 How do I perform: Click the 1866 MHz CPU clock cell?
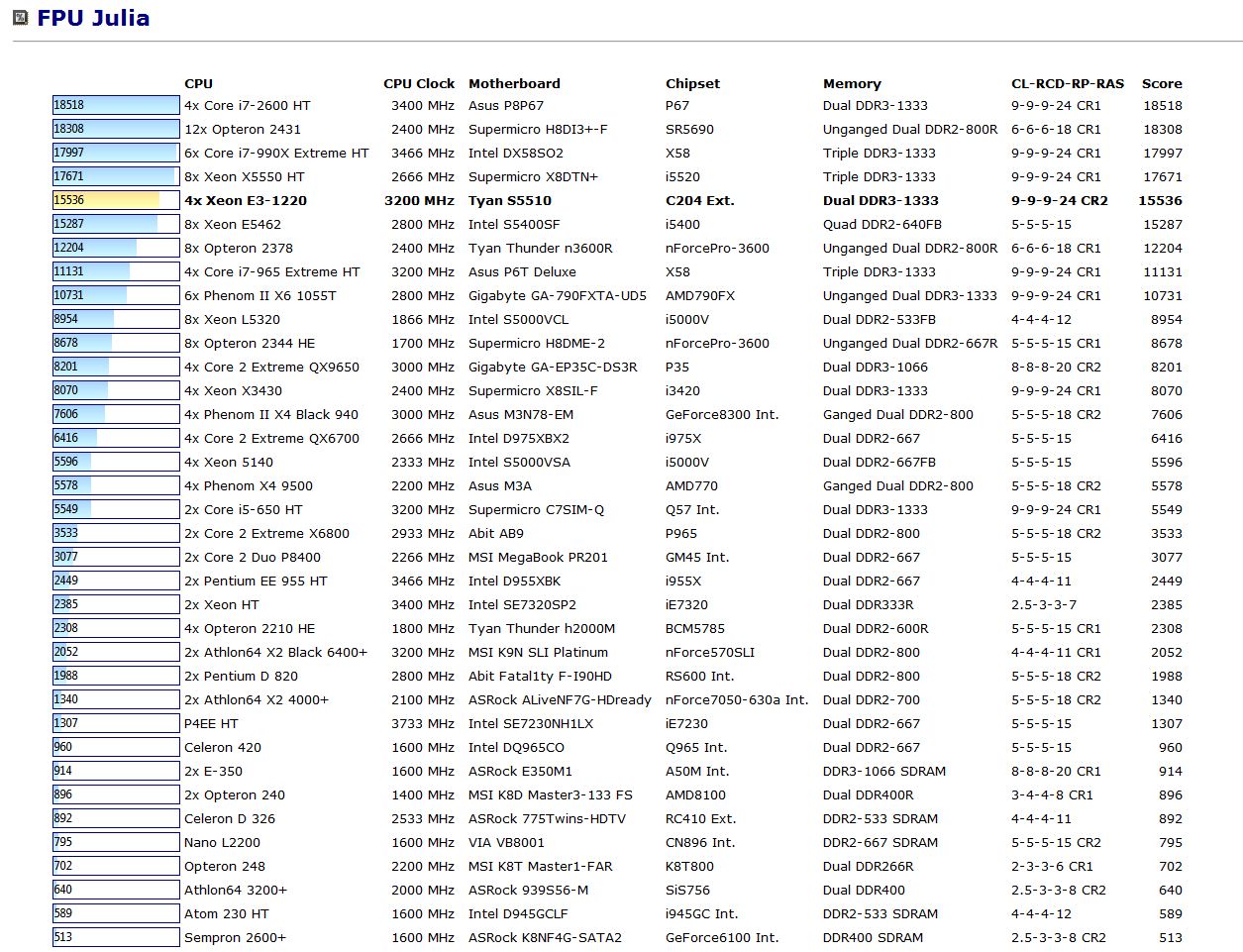pos(423,319)
